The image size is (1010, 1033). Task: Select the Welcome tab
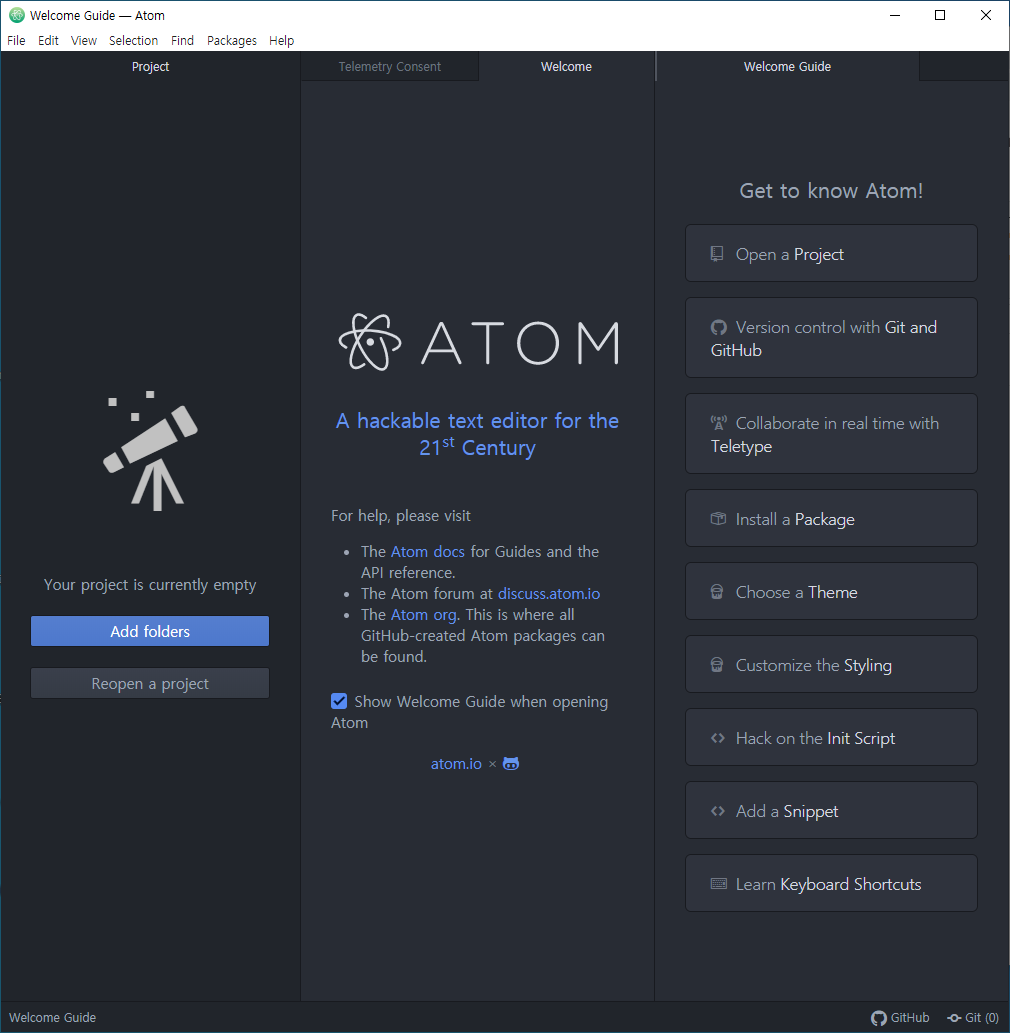[566, 67]
